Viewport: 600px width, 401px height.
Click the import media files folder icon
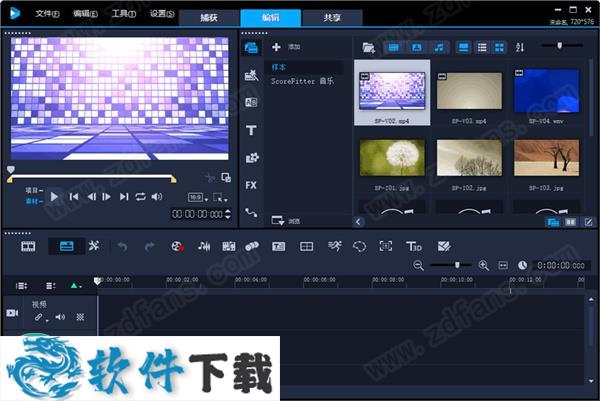[x=369, y=47]
